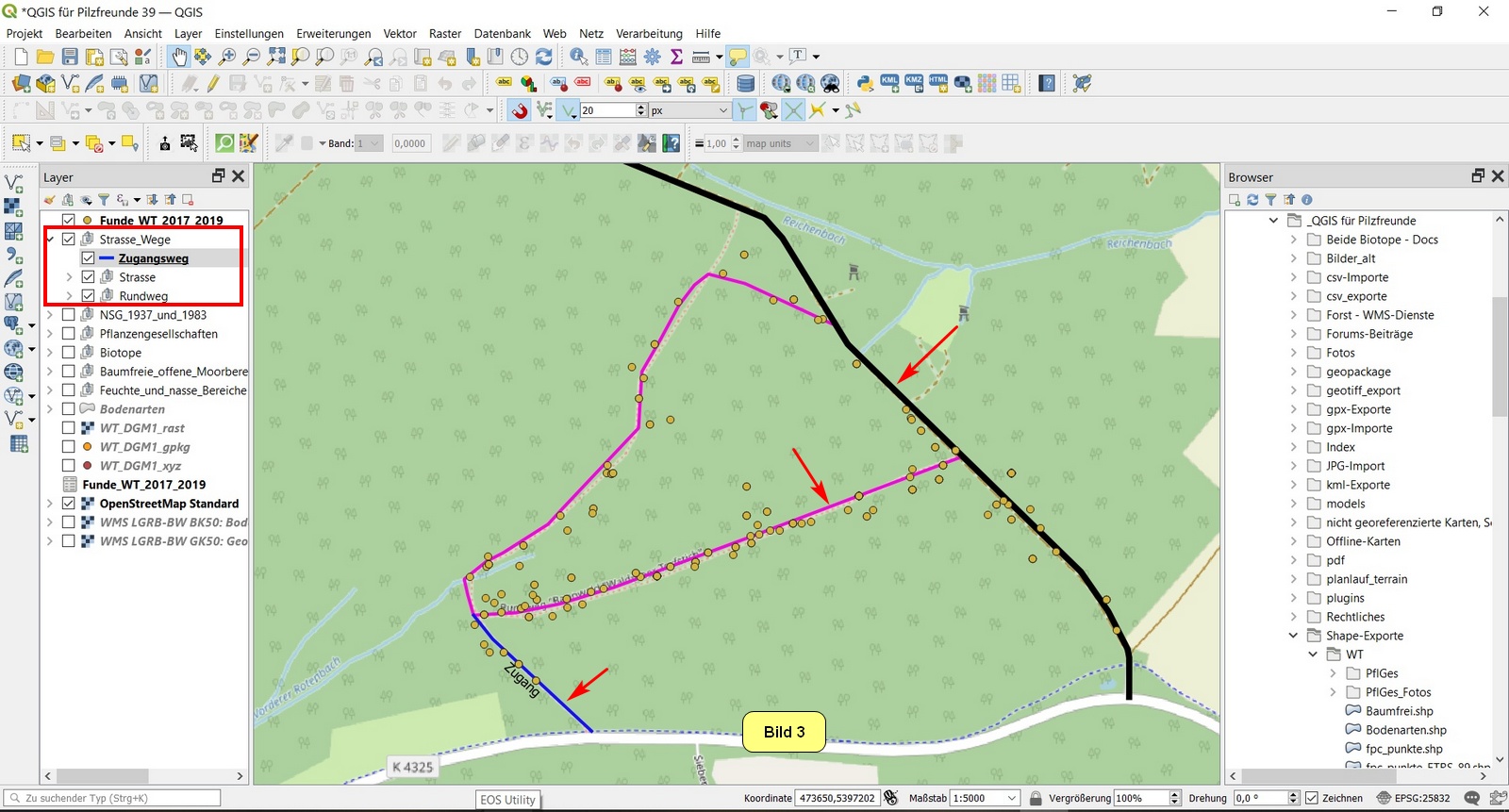Click the Identify Features tool

[x=578, y=57]
